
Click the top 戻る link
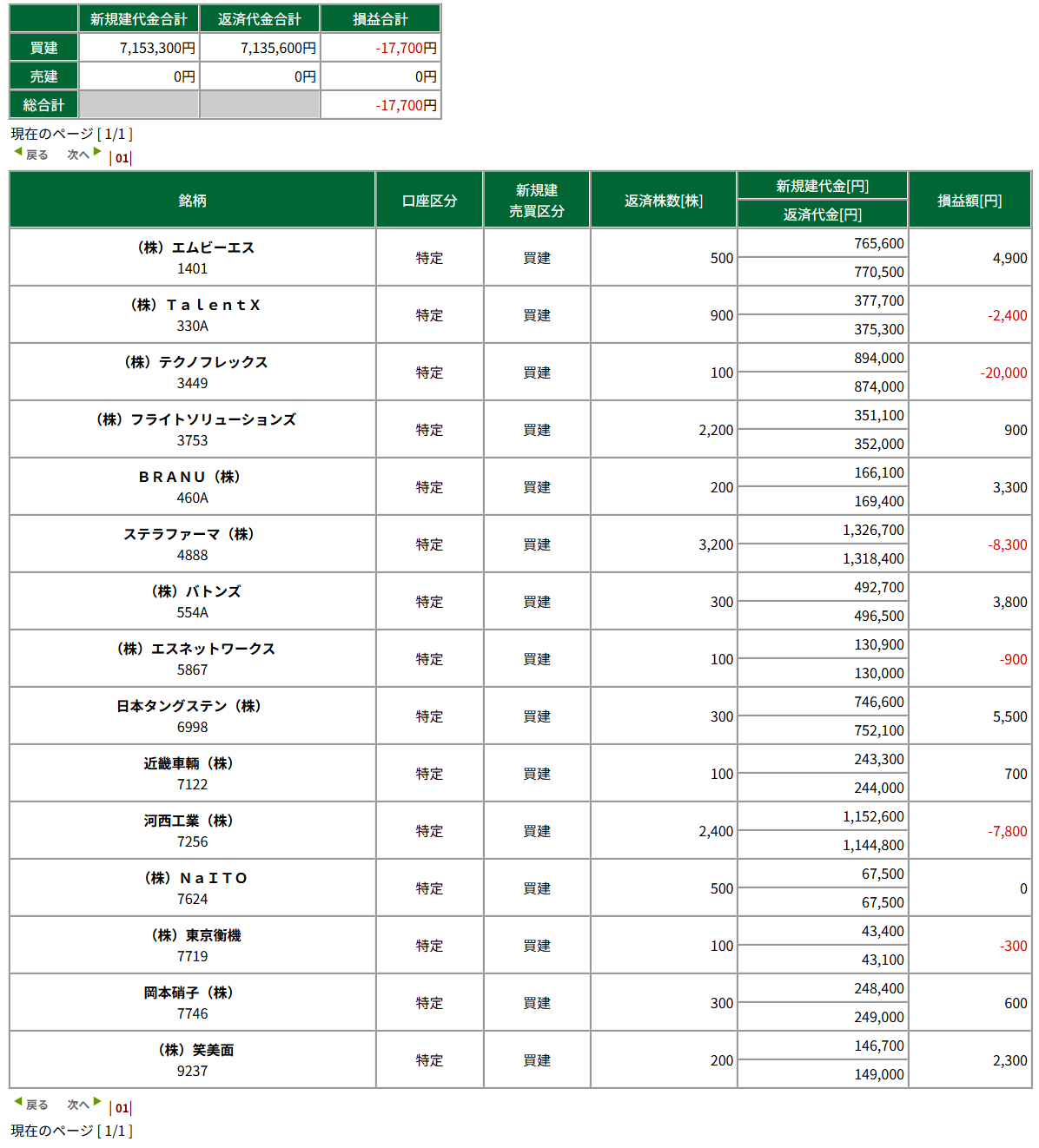coord(36,155)
